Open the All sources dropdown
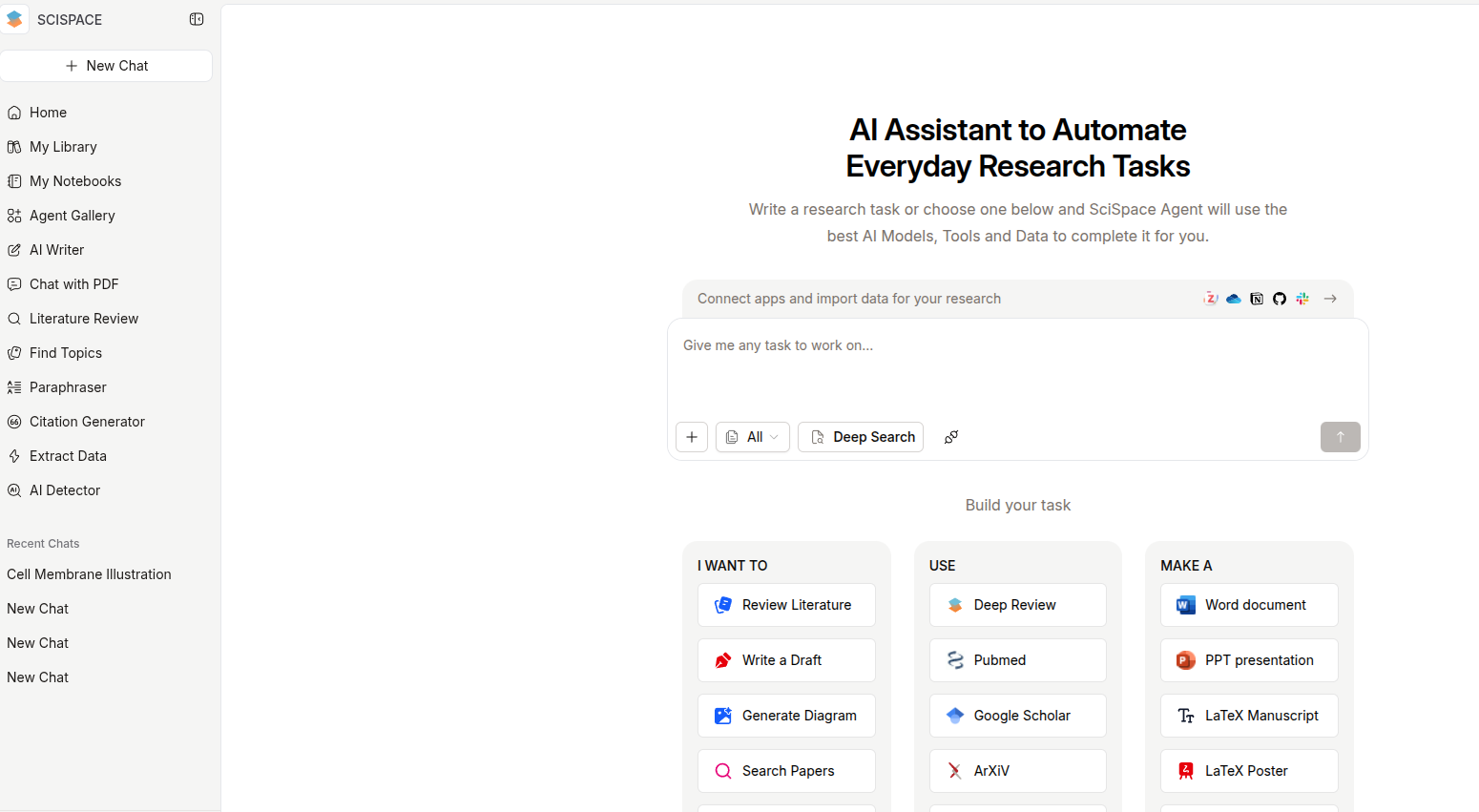The image size is (1479, 812). [753, 437]
